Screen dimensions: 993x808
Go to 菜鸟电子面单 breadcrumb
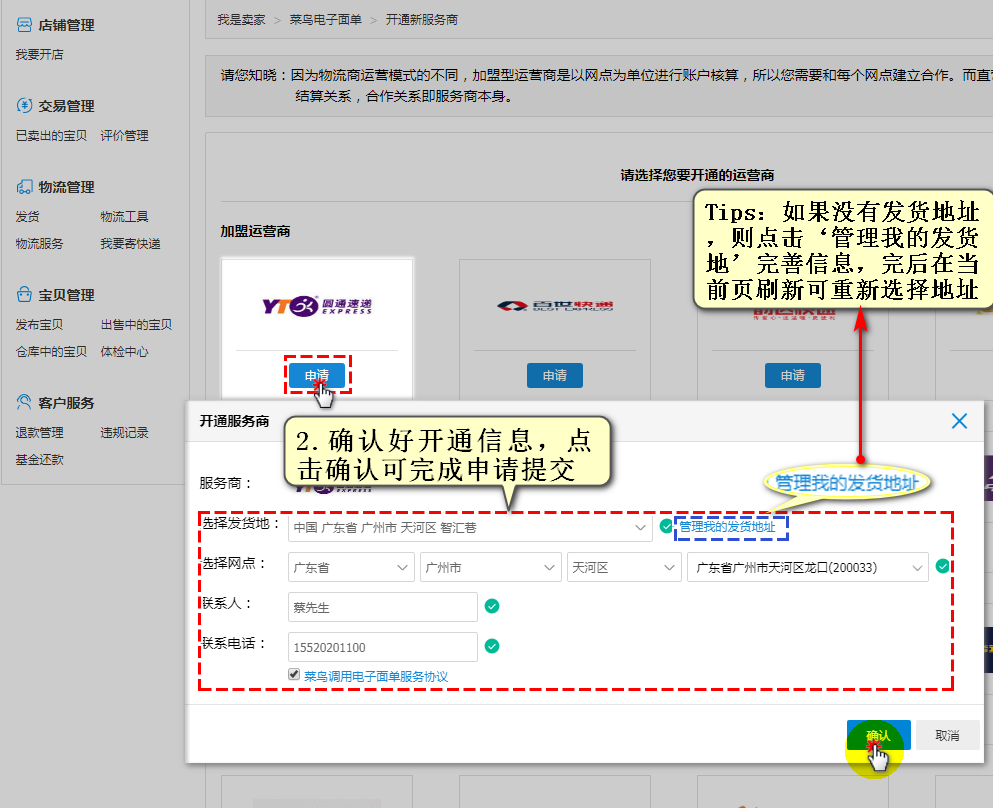coord(326,20)
